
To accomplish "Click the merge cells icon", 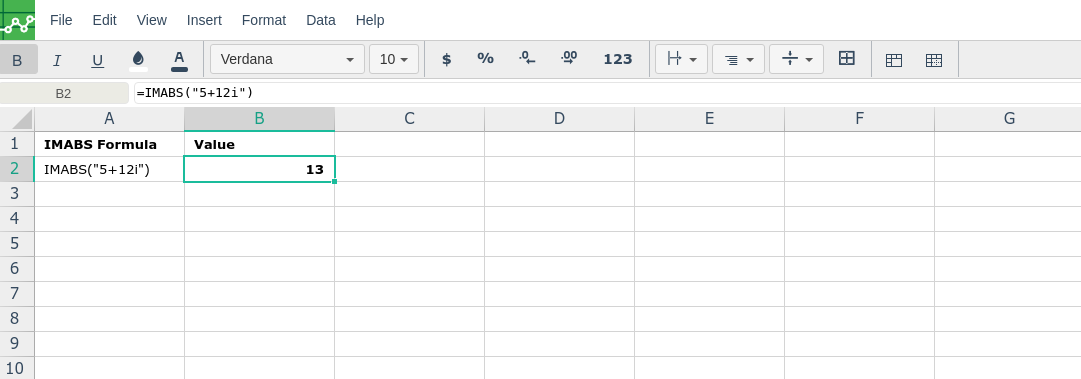I will 847,59.
